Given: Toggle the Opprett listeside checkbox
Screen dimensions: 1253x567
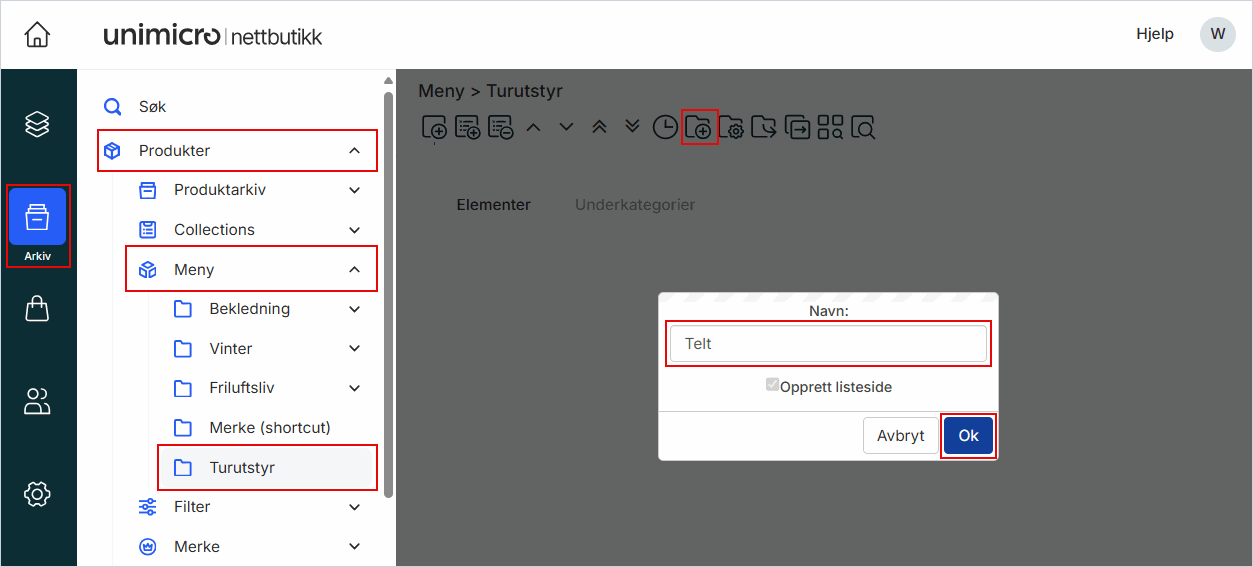Looking at the screenshot, I should click(x=772, y=385).
